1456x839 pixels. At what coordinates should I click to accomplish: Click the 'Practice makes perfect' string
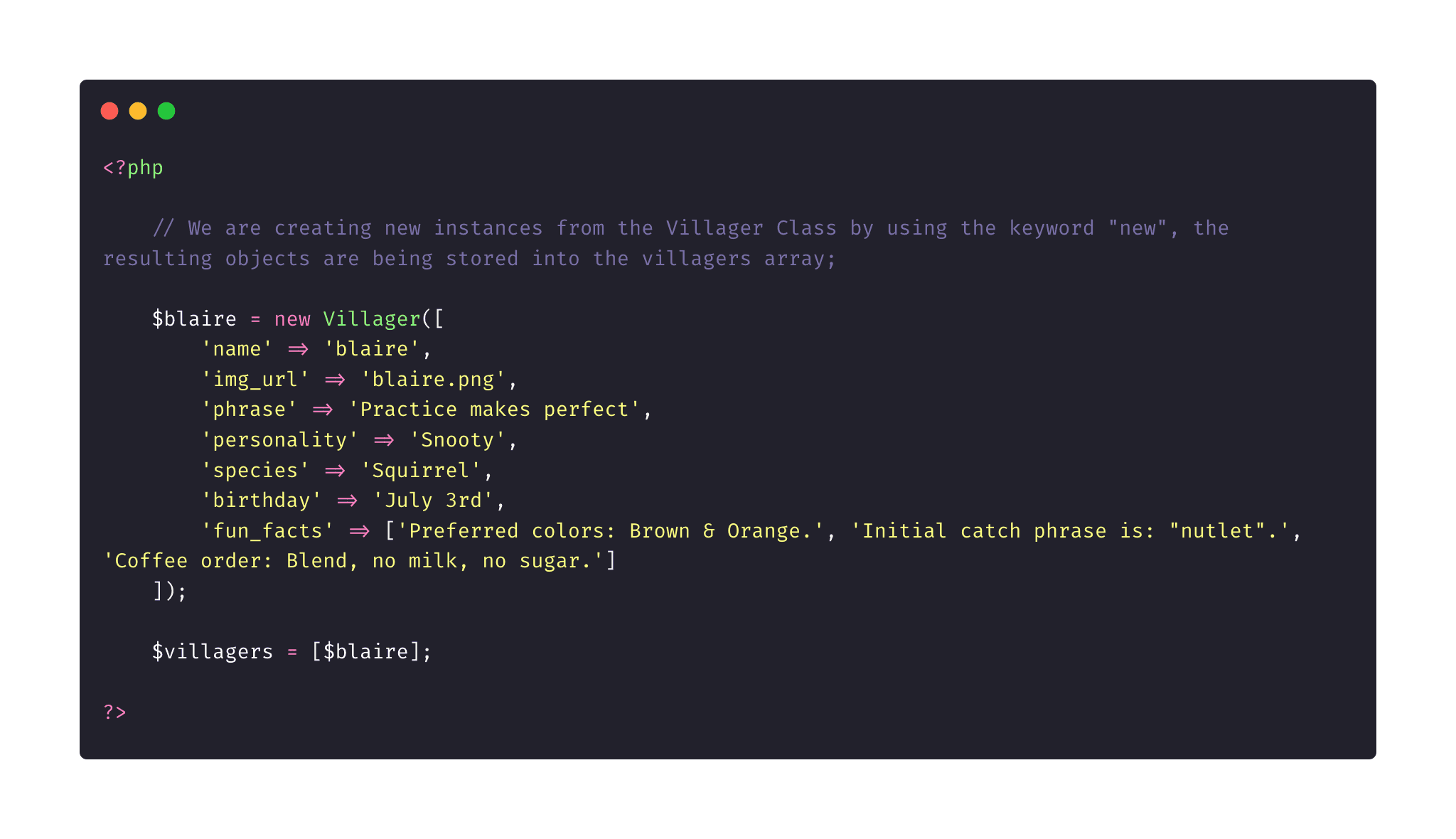(x=494, y=410)
